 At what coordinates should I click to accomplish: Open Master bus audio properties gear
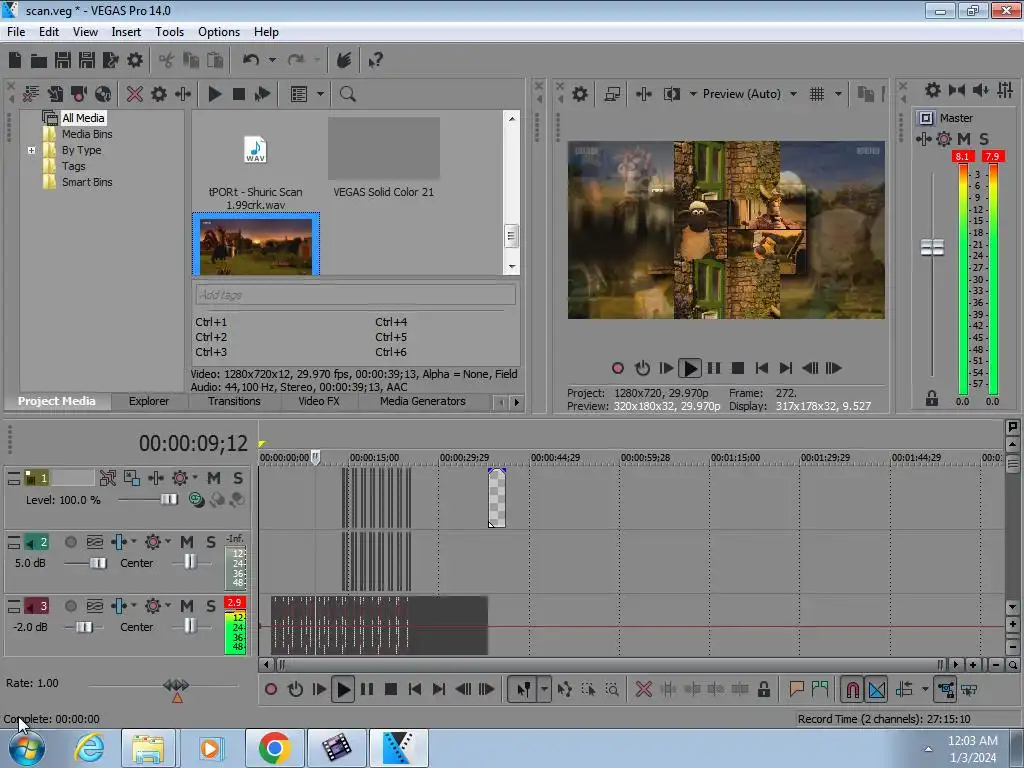(933, 90)
